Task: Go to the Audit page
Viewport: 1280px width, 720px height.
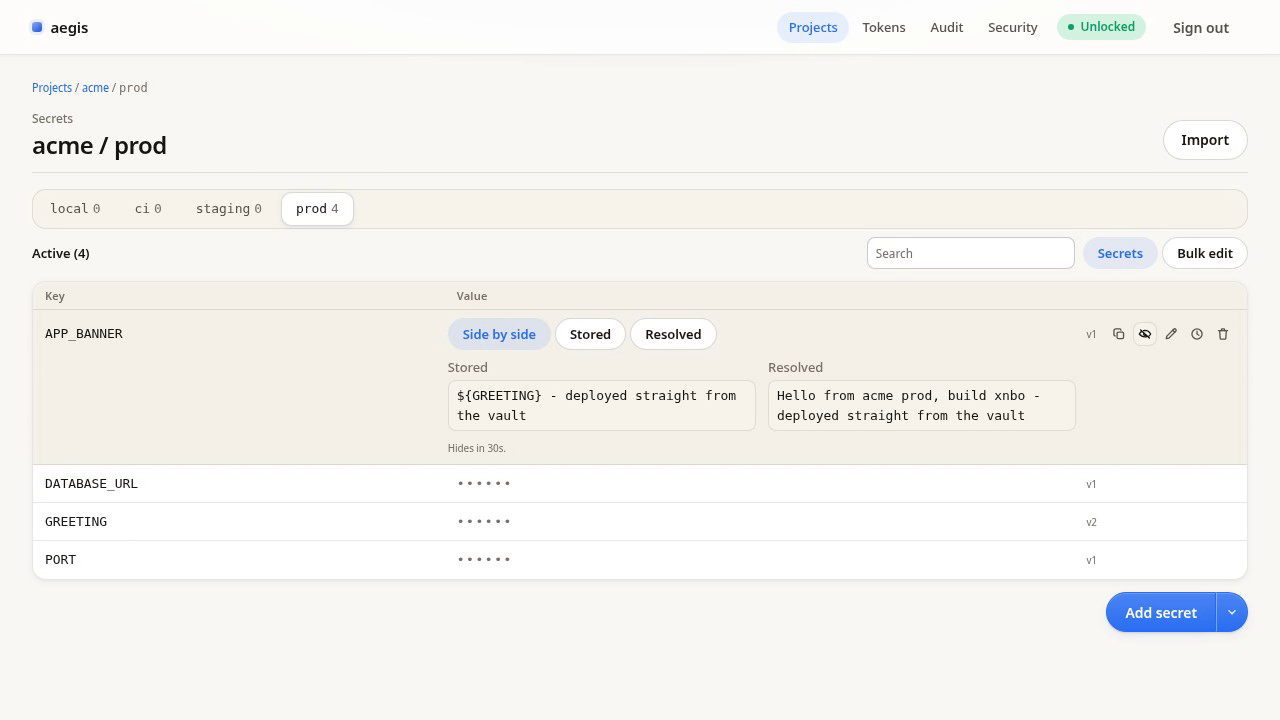Action: point(947,27)
